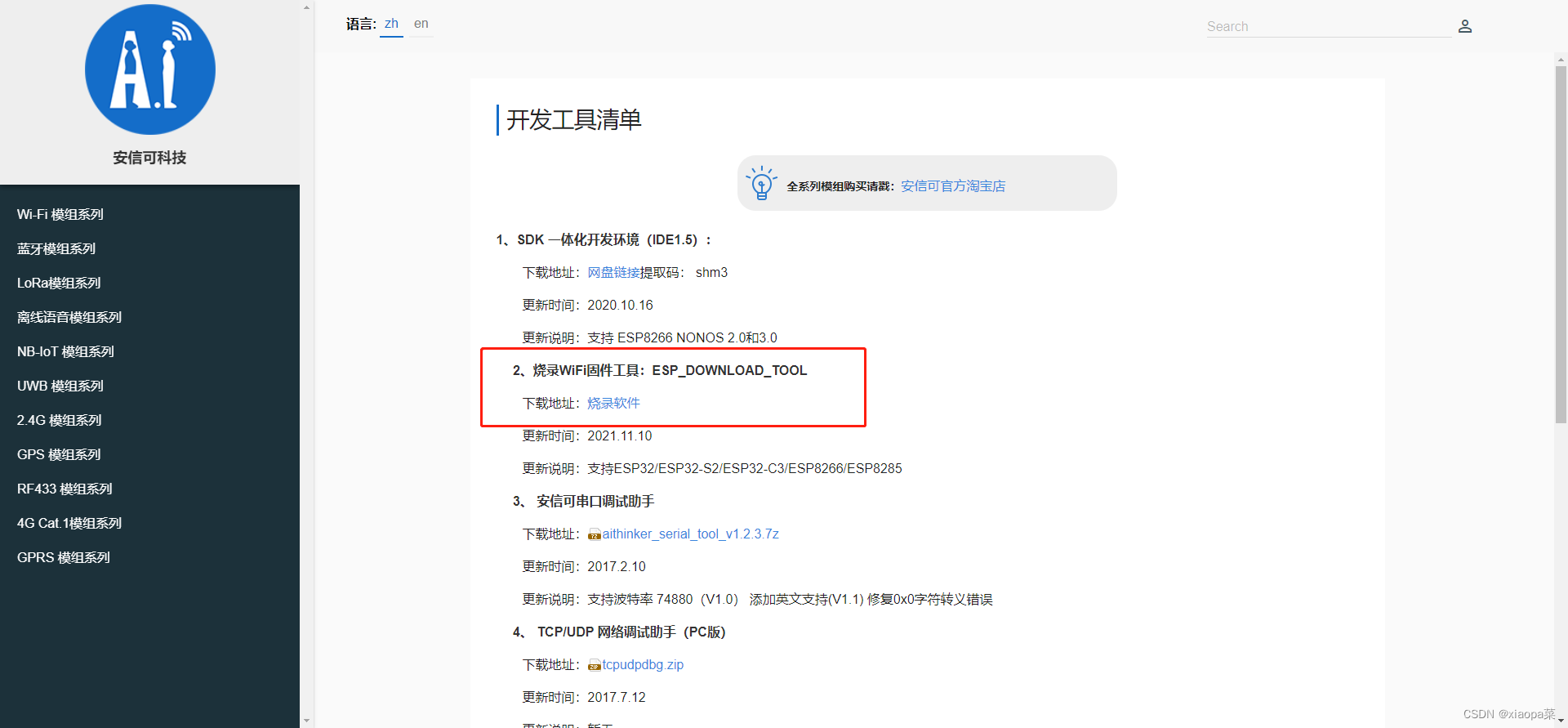Click the 开发工具清单 page heading
Screen dimensions: 1568x728
(574, 120)
